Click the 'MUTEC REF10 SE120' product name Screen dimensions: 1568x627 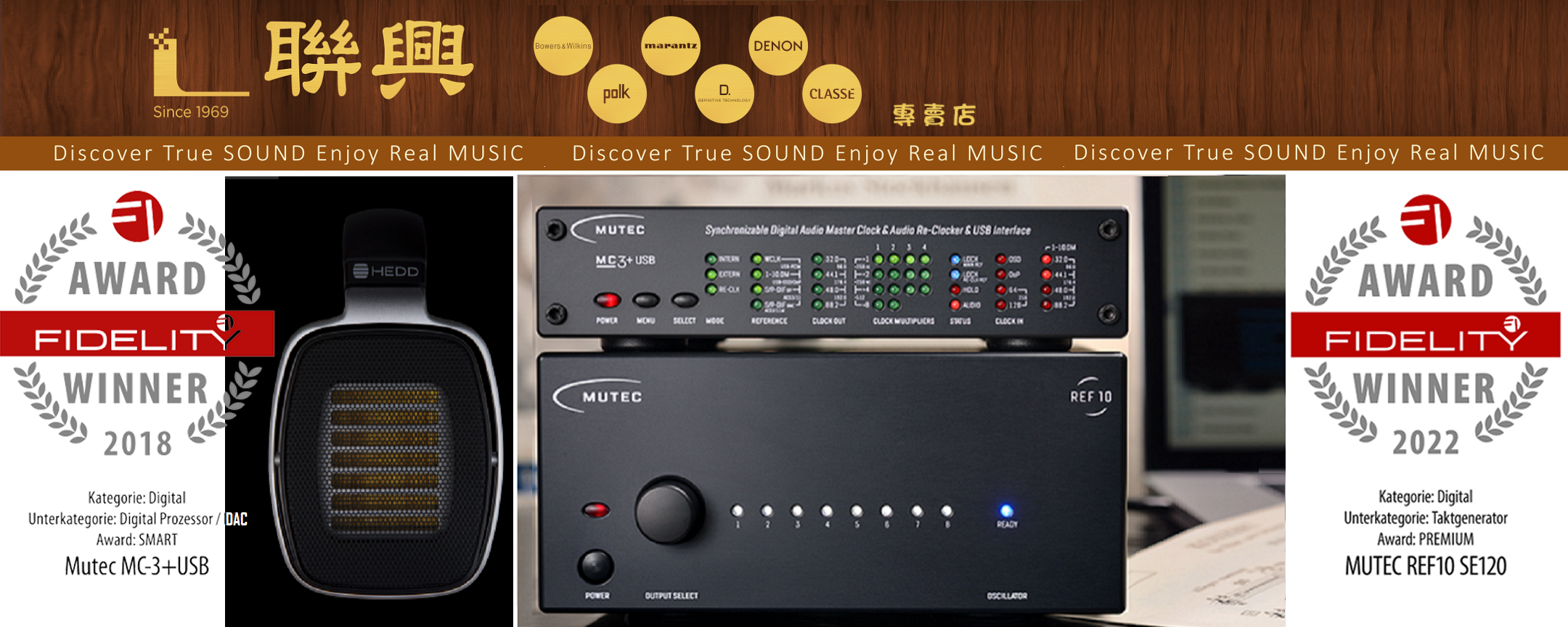click(x=1426, y=566)
